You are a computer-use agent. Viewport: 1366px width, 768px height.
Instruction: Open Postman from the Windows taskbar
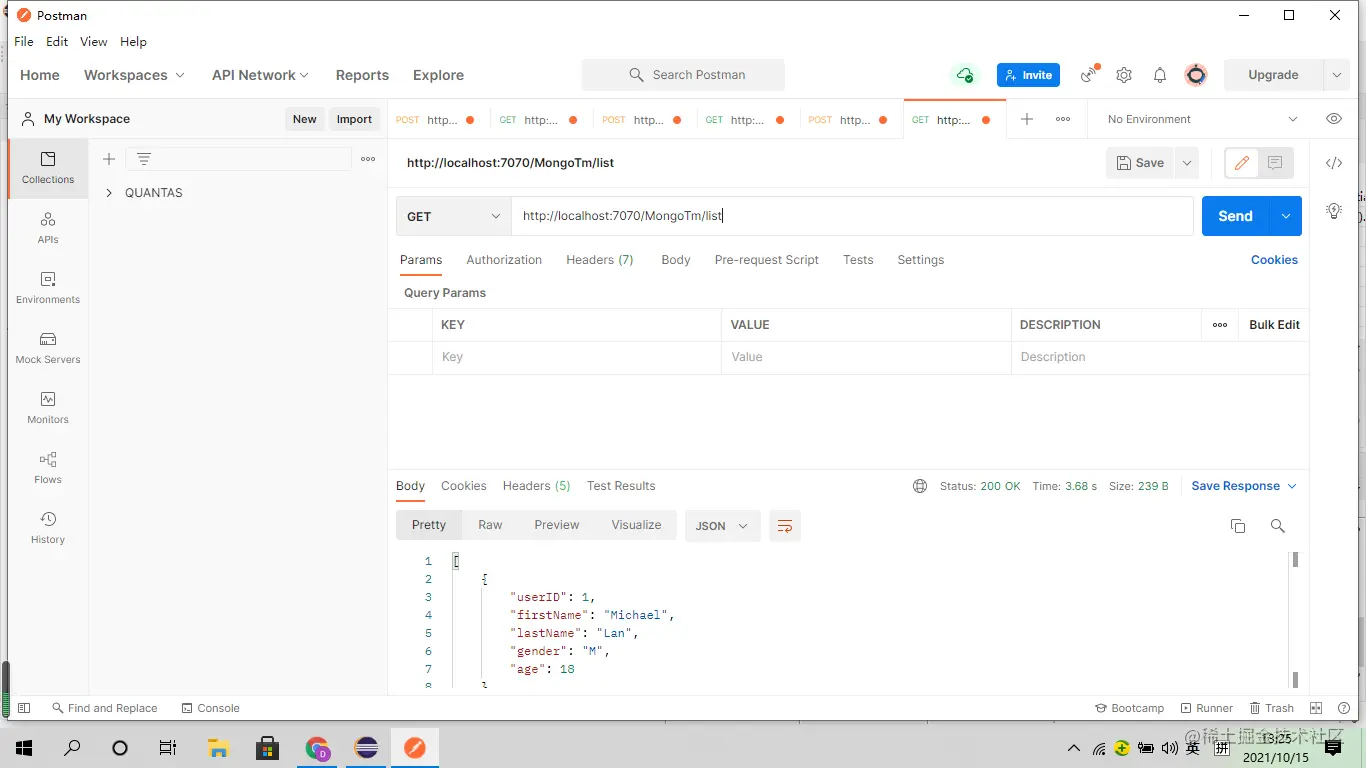click(414, 747)
